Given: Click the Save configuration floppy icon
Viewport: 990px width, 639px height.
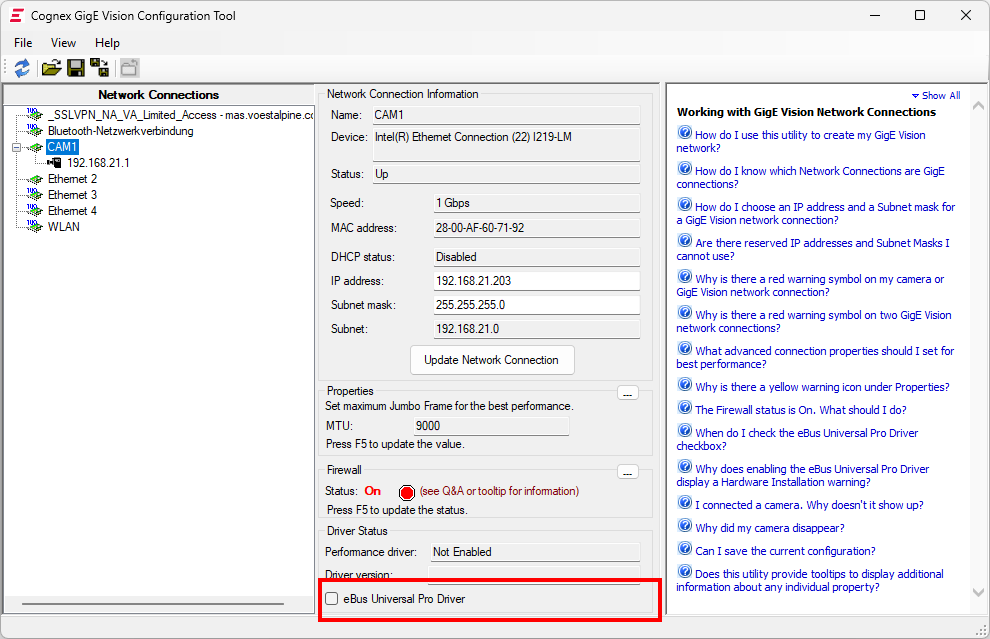Looking at the screenshot, I should (75, 68).
